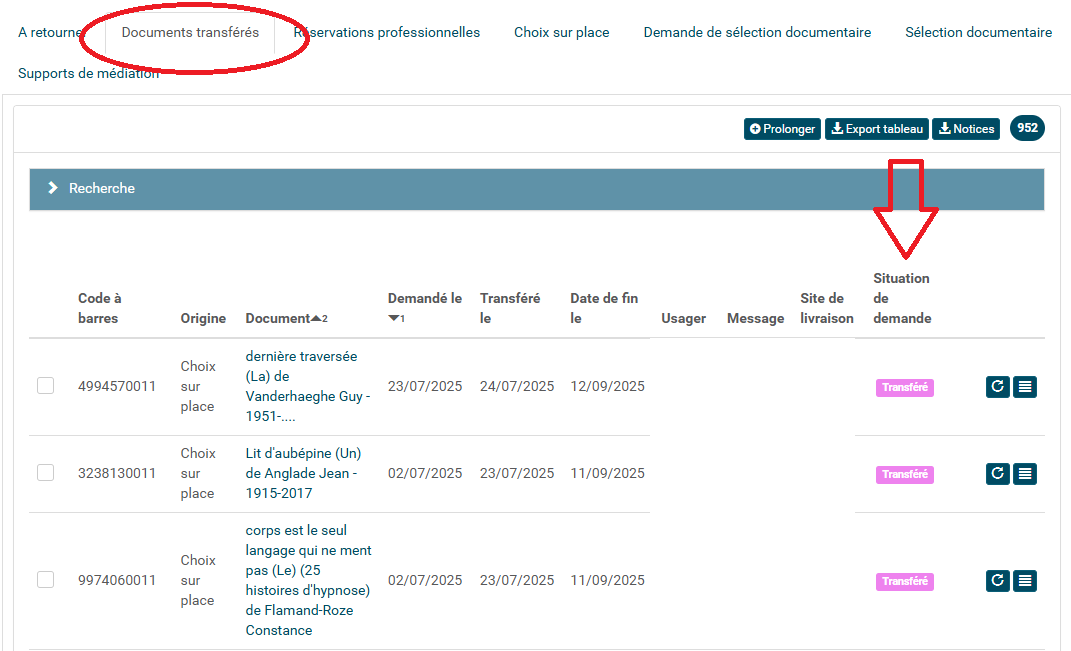Image resolution: width=1071 pixels, height=651 pixels.
Task: Click the download icon inside the Notices button
Action: (x=944, y=128)
